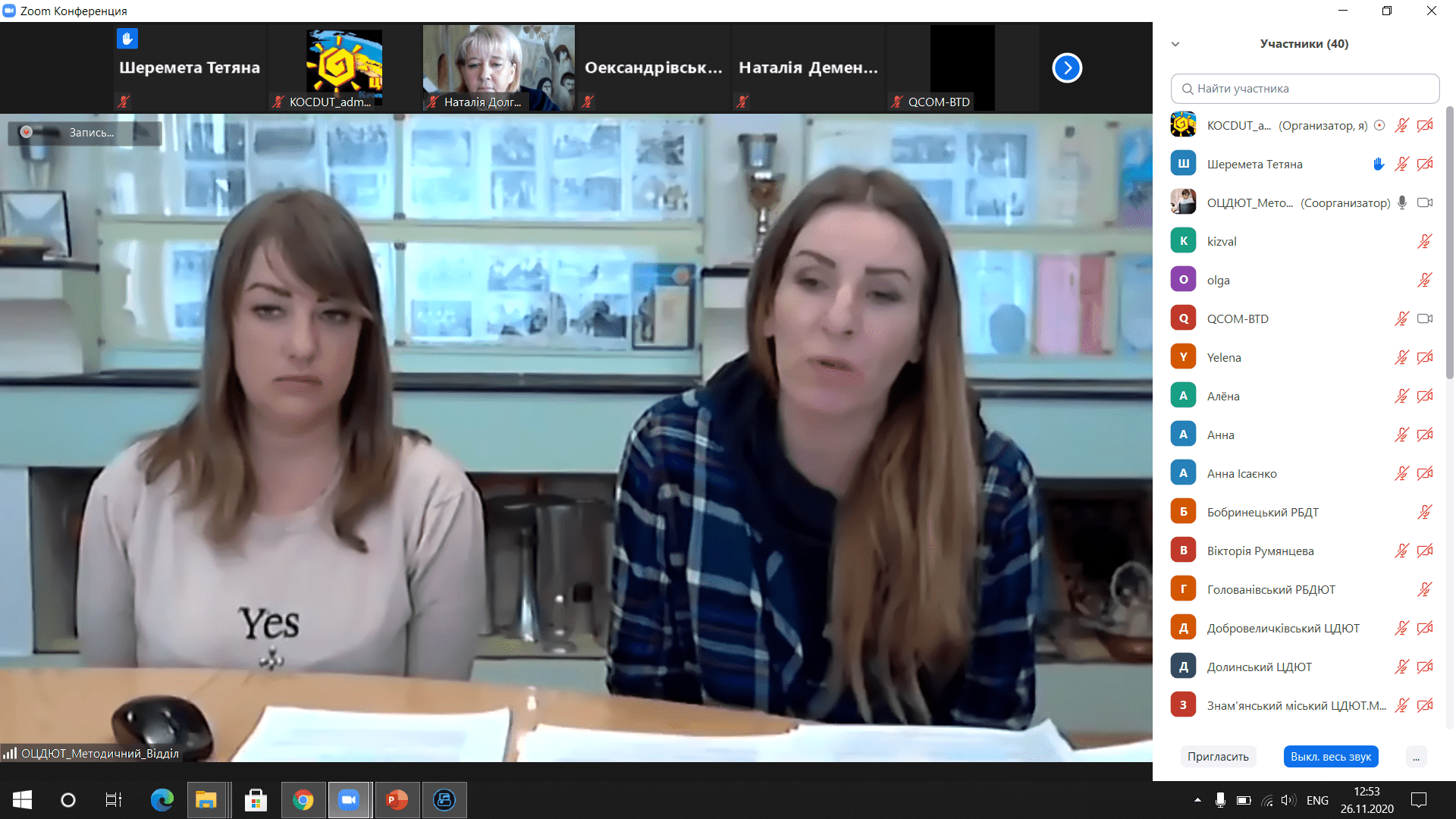Expand hidden system tray icons arrow
Screen dimensions: 1456x819
(1197, 799)
